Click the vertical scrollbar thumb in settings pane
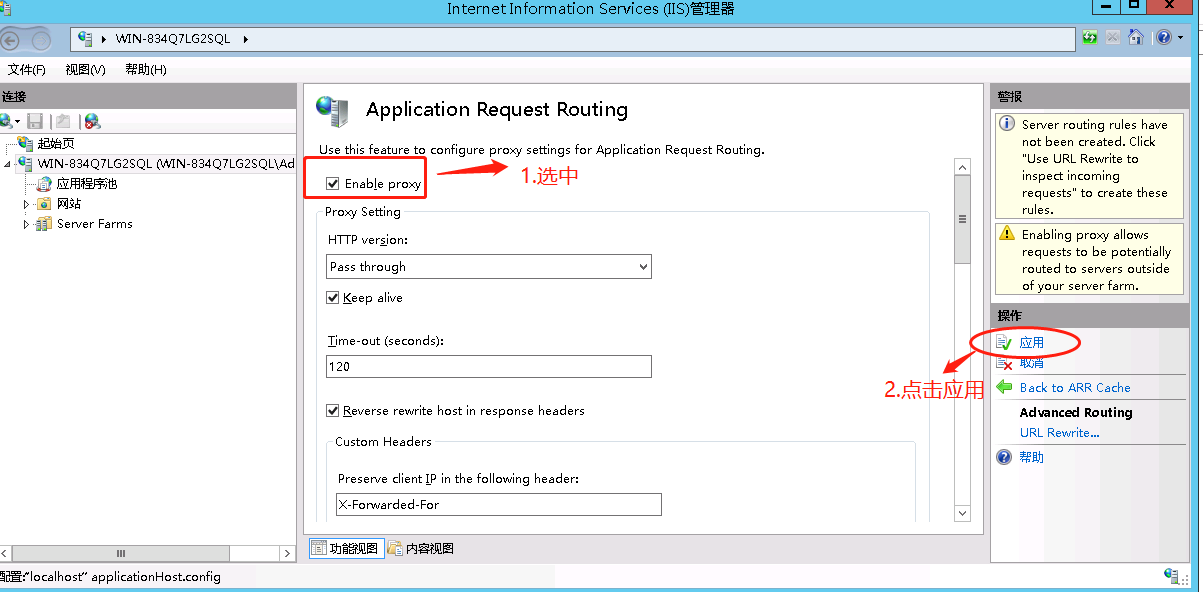This screenshot has height=592, width=1203. point(963,220)
